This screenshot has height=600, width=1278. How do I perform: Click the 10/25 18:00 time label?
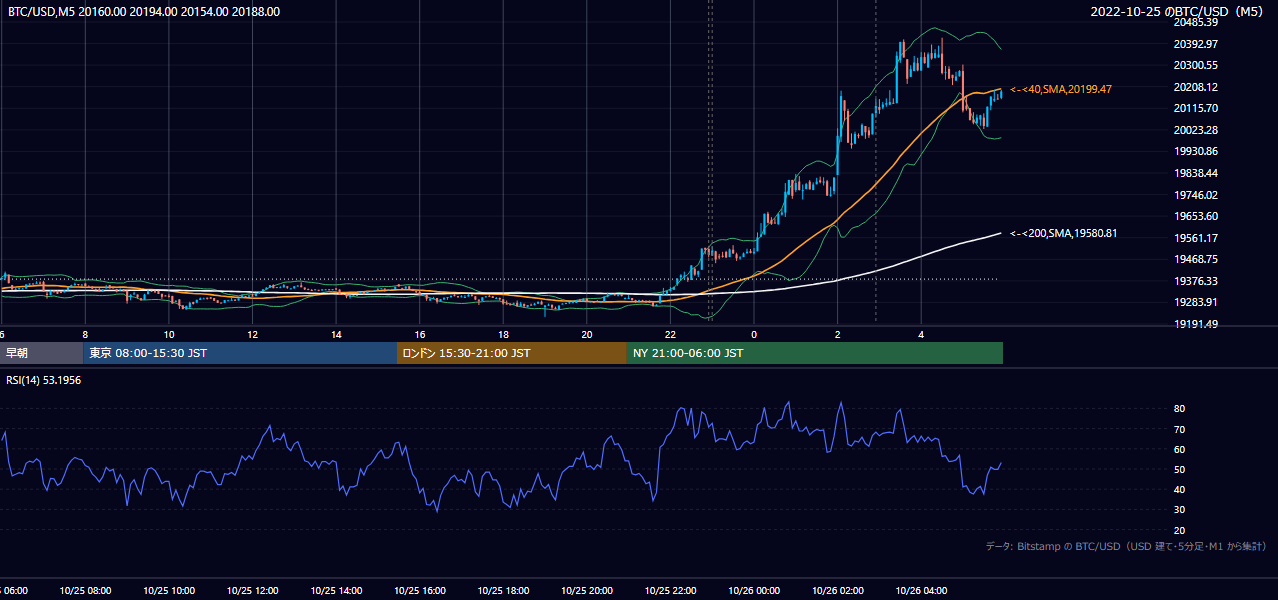point(503,591)
